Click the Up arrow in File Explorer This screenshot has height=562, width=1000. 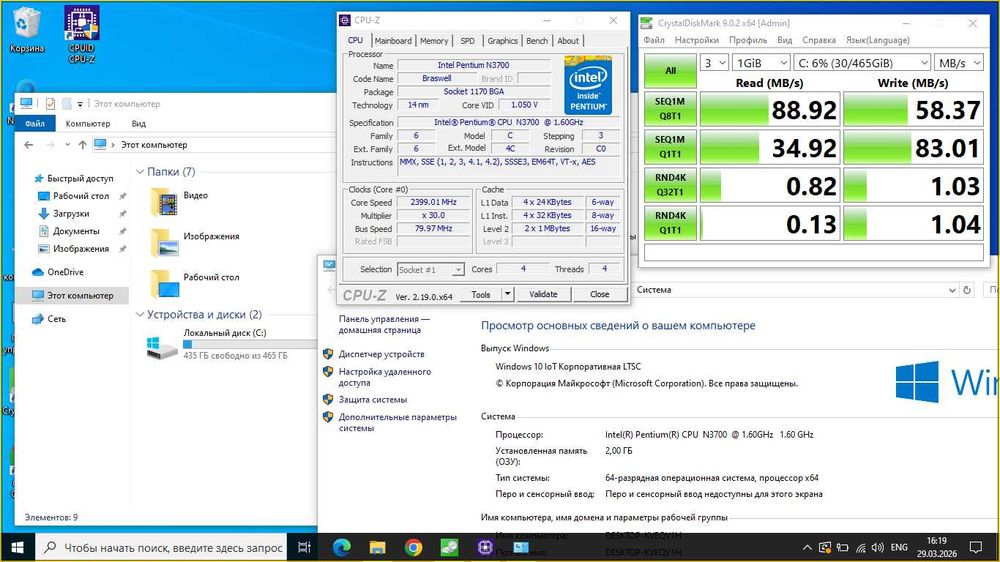(x=82, y=145)
